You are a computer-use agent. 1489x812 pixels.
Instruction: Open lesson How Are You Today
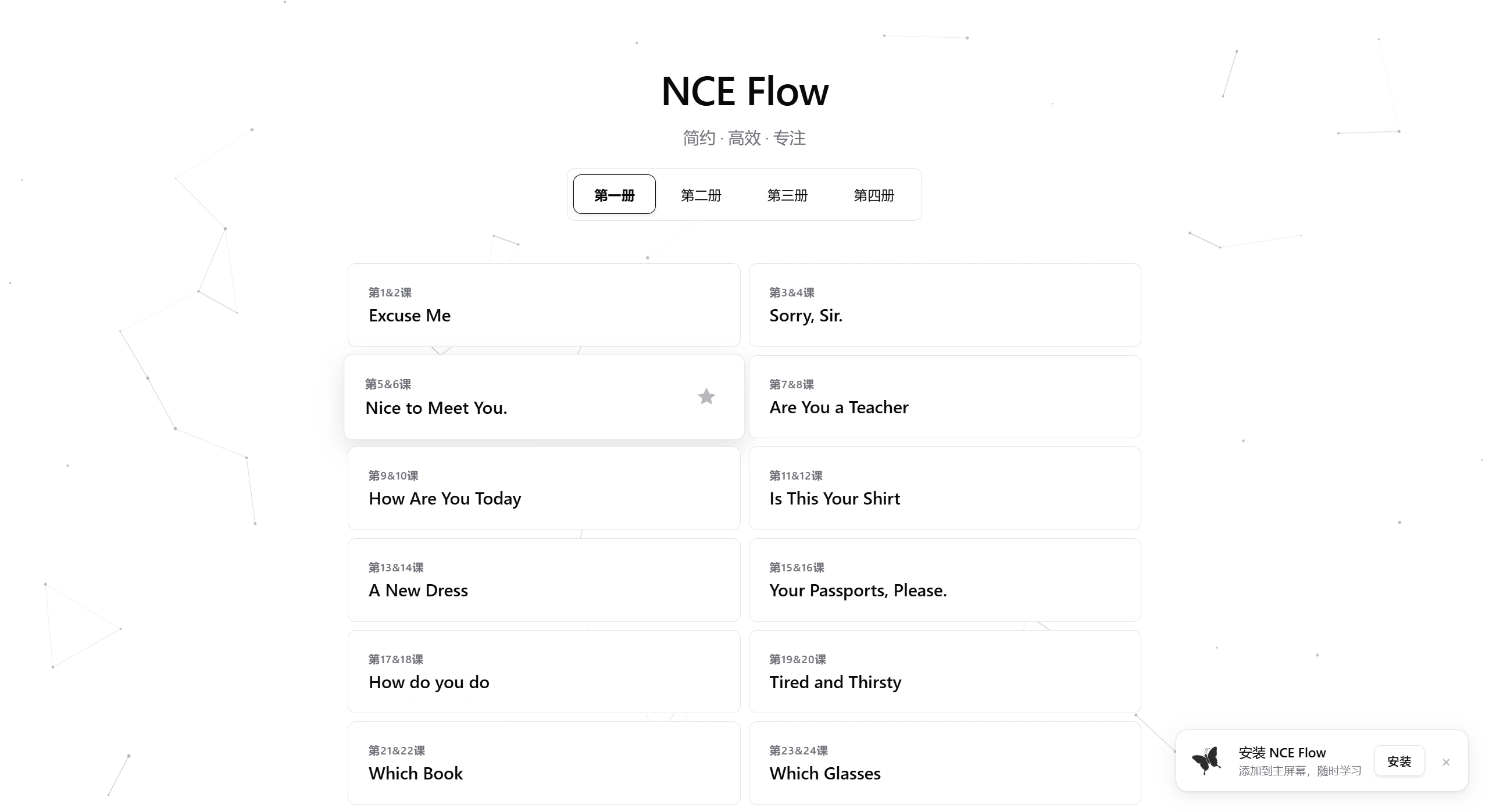[x=543, y=488]
